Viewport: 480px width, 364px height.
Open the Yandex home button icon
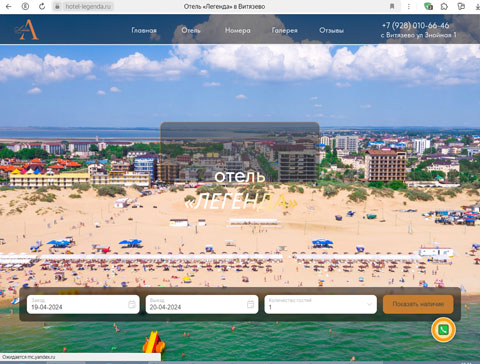(25, 6)
